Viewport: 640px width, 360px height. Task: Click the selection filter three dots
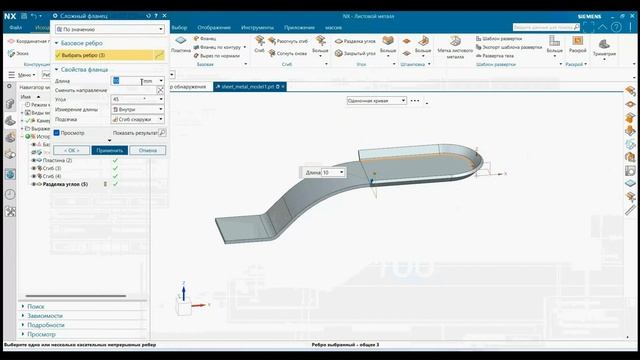tap(415, 100)
